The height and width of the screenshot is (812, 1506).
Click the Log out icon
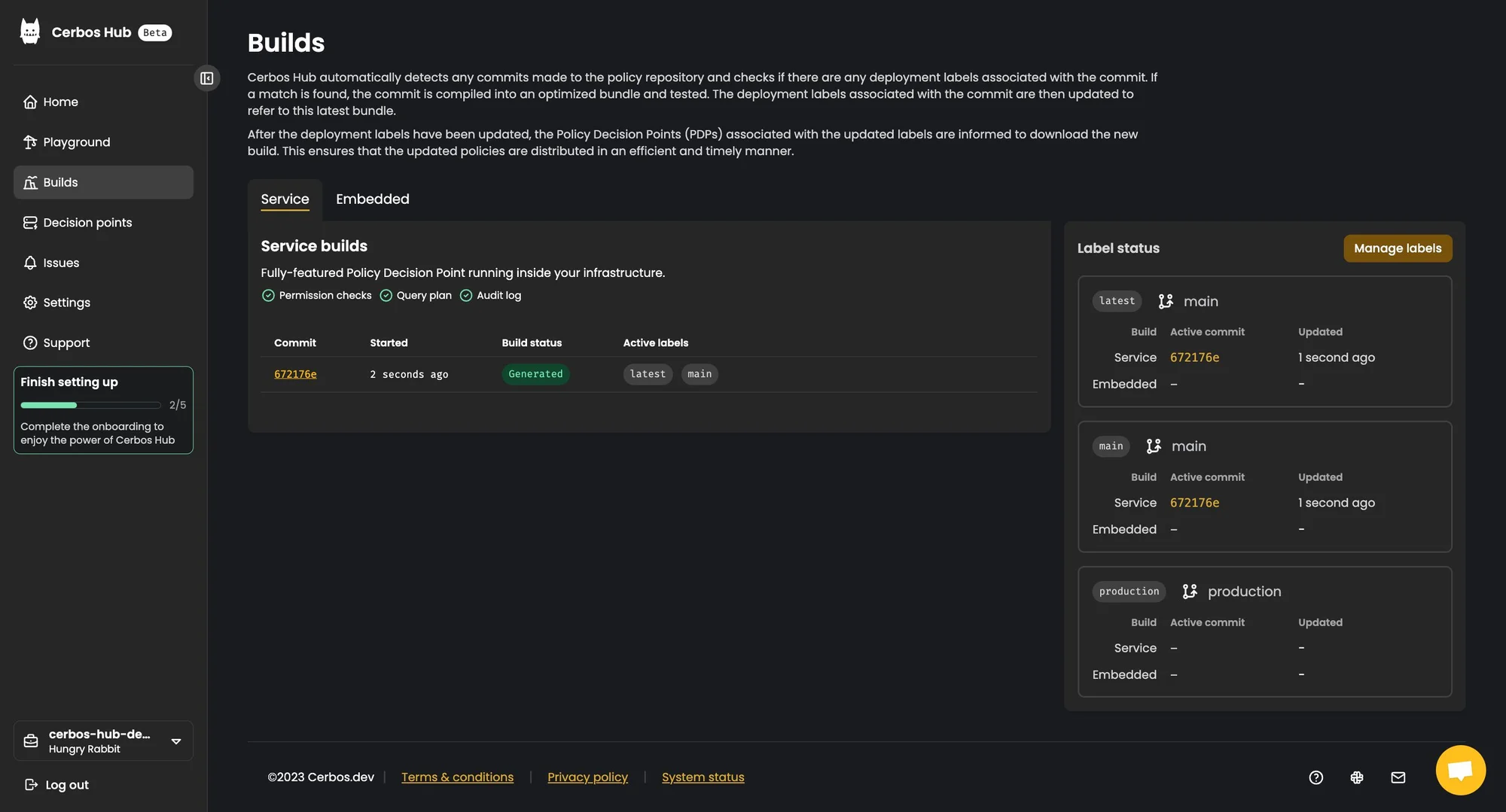31,785
